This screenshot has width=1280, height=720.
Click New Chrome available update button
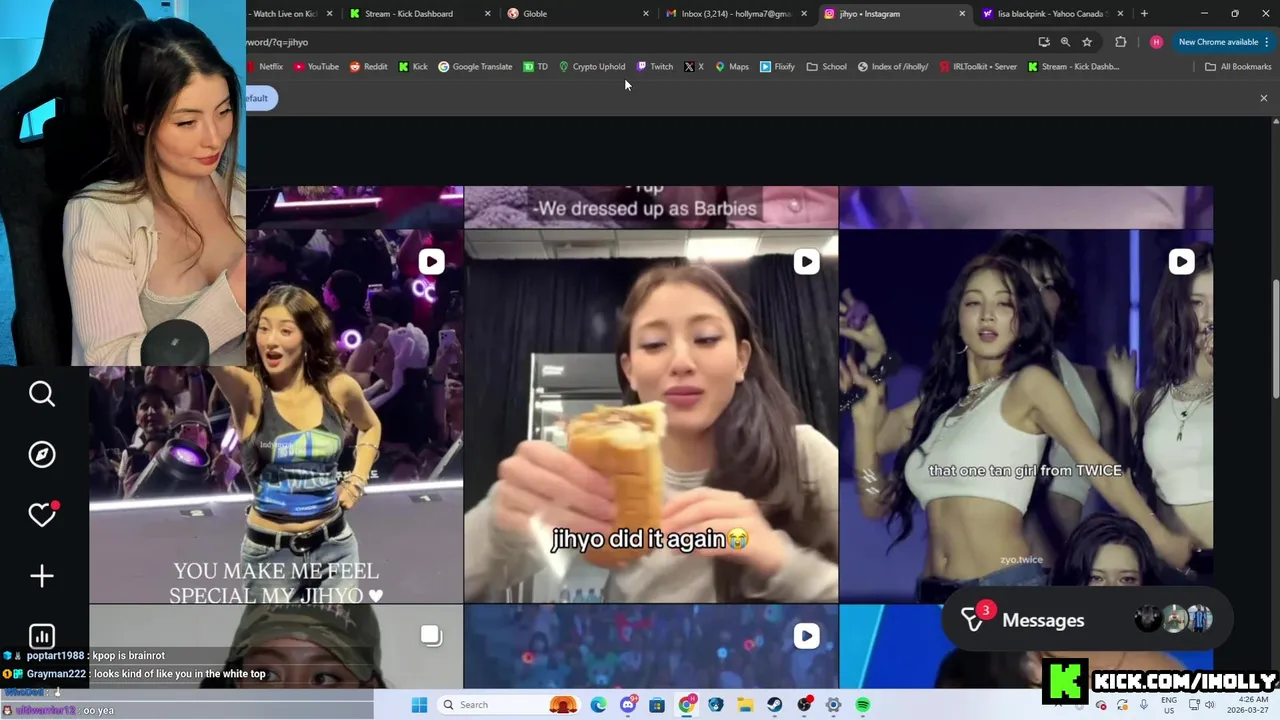(x=1224, y=42)
